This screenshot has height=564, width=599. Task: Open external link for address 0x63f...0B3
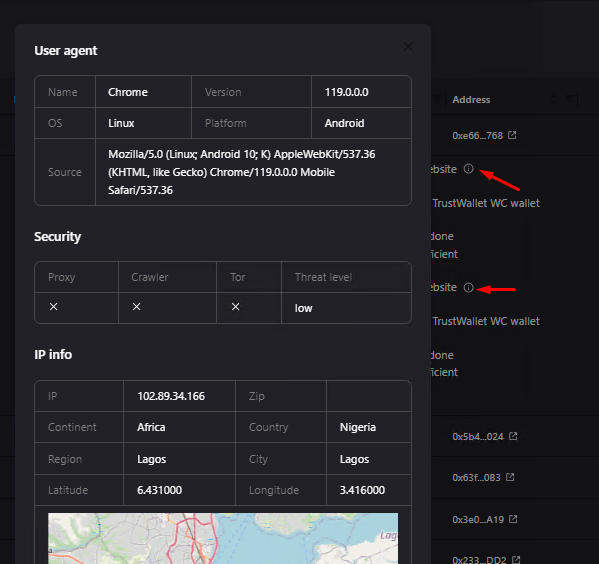point(510,477)
